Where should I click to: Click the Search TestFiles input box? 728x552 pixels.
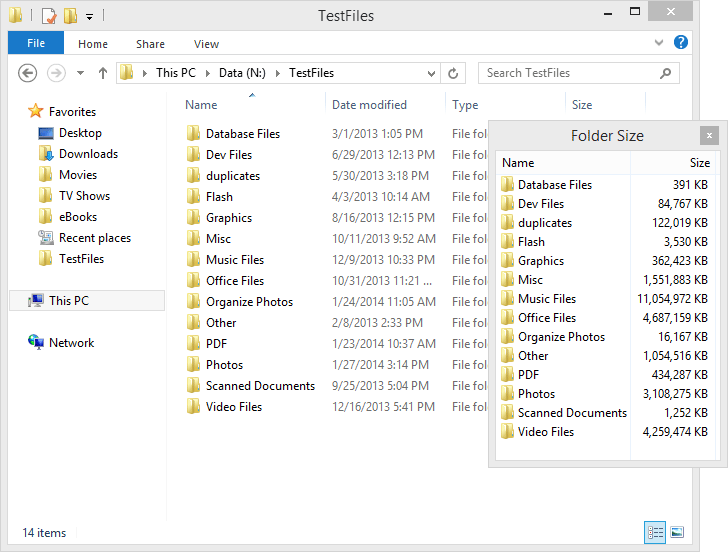tap(578, 73)
